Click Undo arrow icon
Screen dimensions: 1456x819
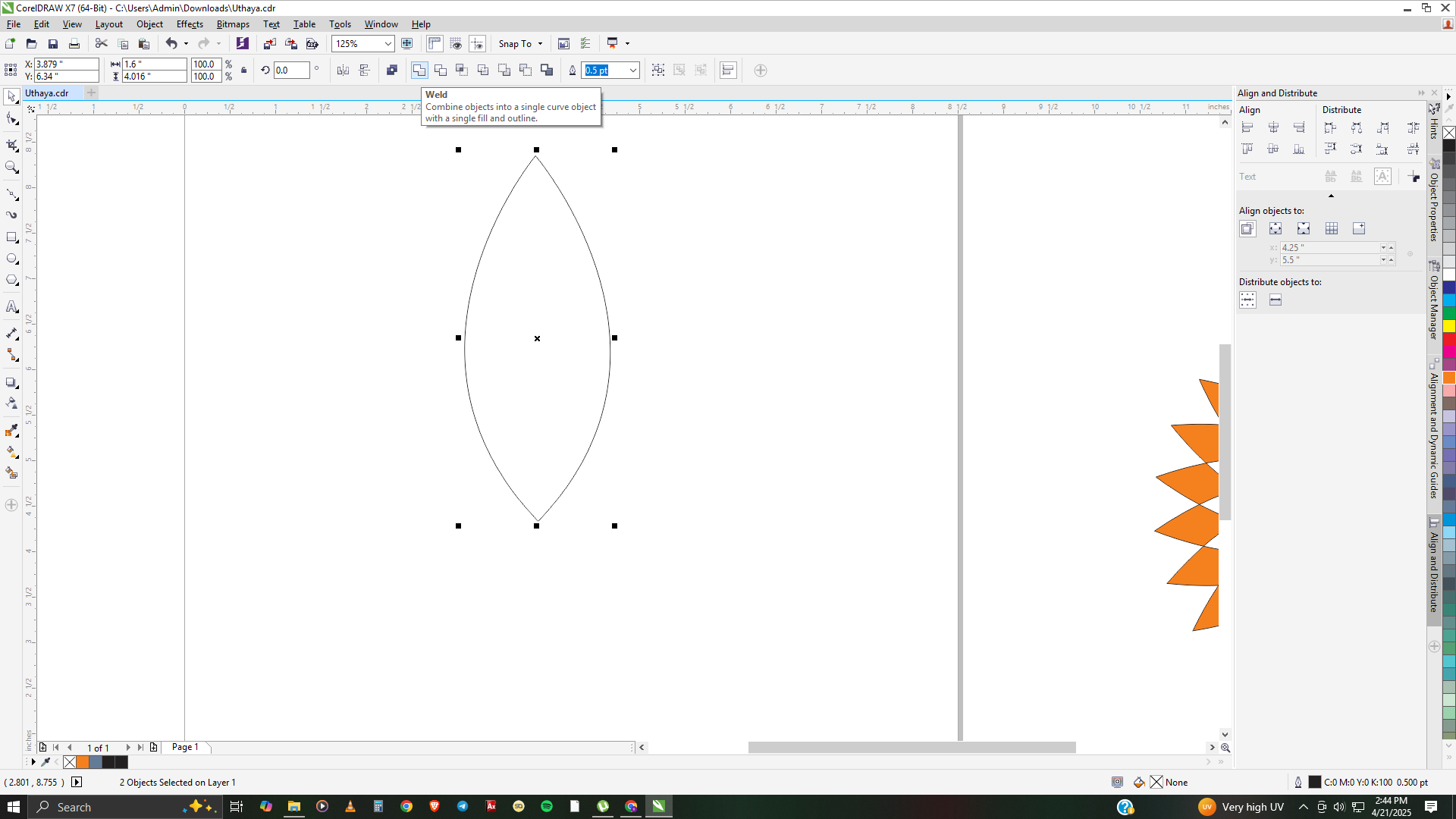[171, 44]
